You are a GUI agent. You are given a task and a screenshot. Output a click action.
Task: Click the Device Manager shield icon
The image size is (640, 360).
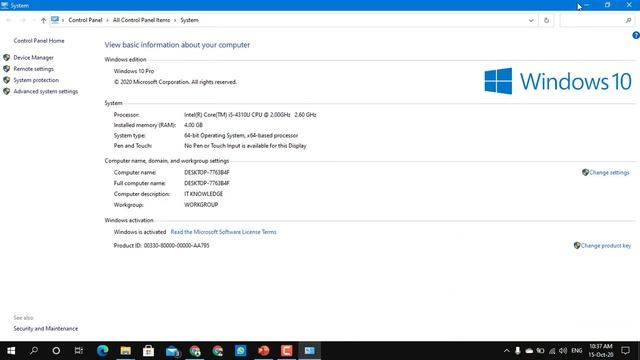tap(7, 58)
